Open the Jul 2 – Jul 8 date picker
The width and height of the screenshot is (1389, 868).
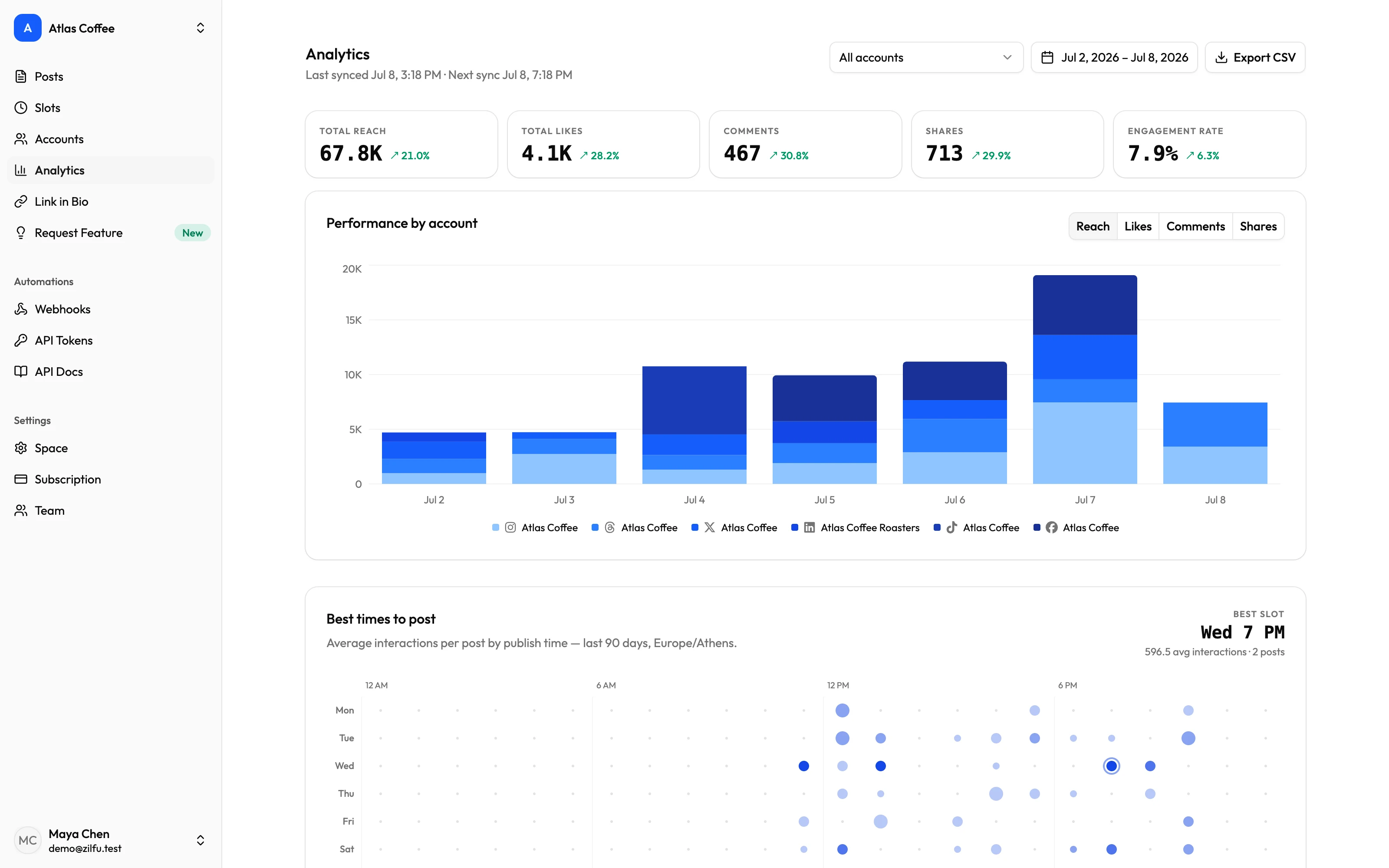(x=1114, y=57)
